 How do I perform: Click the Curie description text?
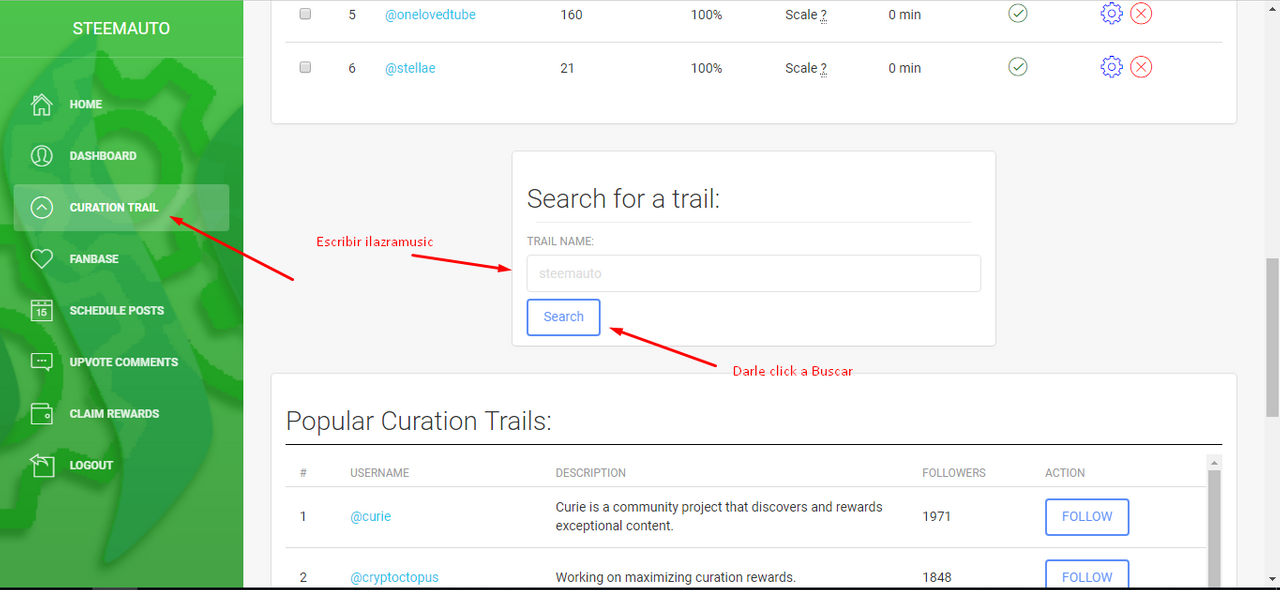tap(719, 516)
